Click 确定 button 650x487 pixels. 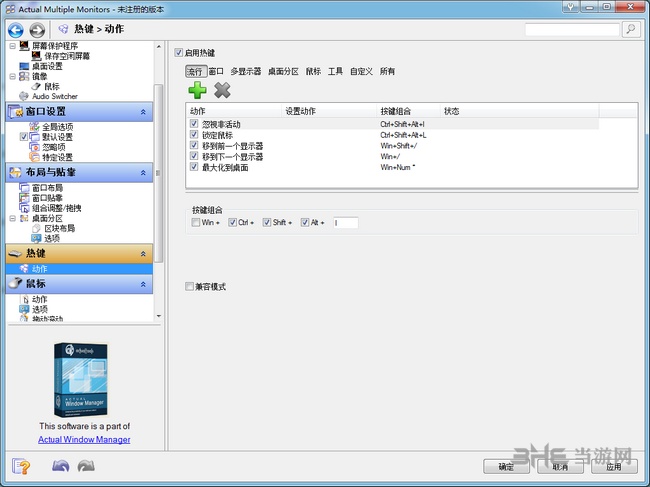click(506, 467)
